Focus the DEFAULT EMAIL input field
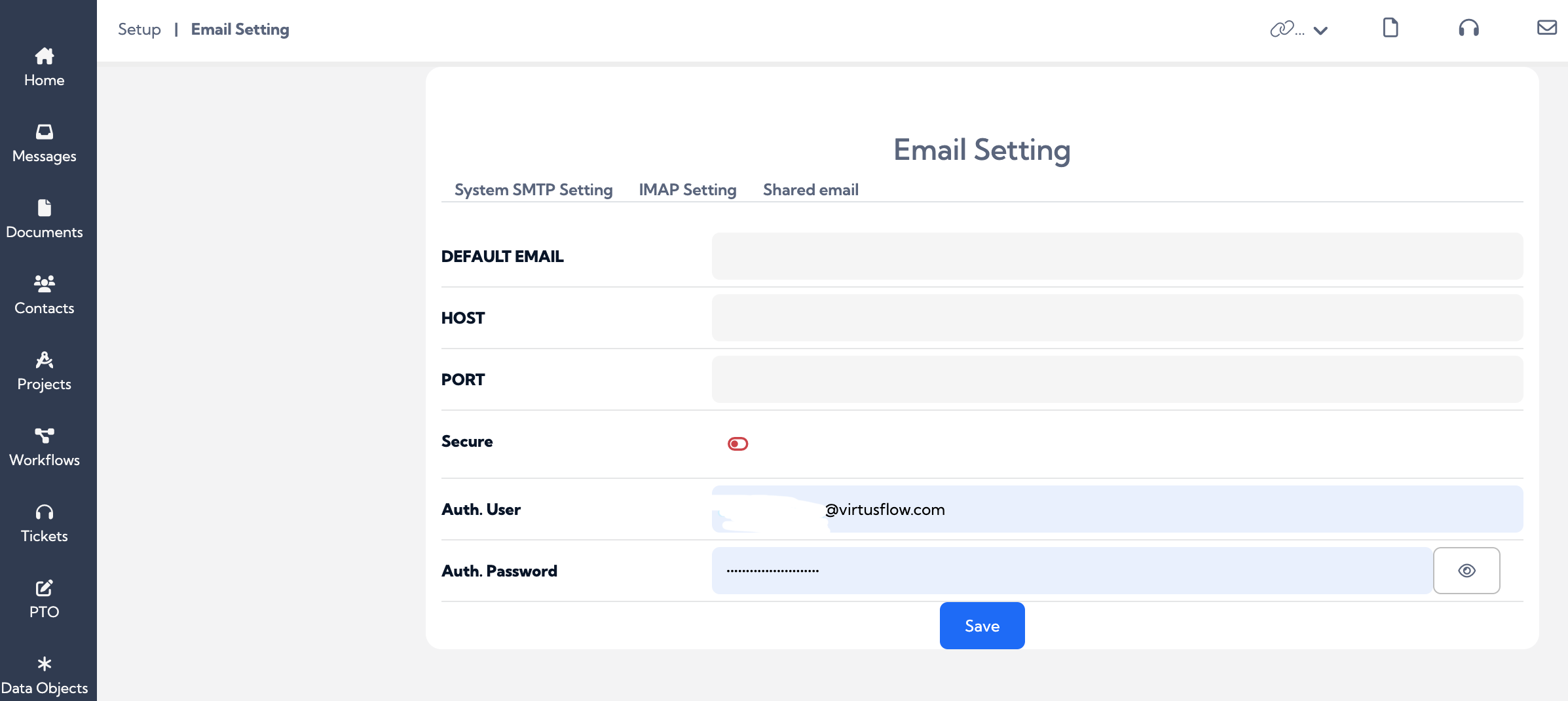 tap(1117, 256)
